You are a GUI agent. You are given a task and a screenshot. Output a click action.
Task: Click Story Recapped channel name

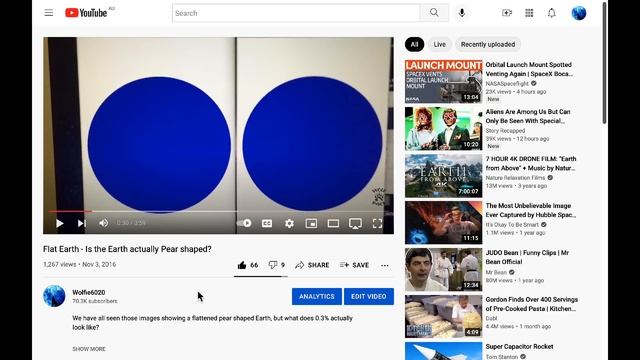pyautogui.click(x=505, y=131)
